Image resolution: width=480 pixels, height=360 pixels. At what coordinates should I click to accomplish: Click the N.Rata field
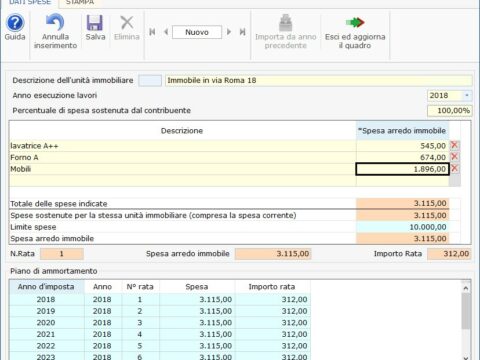point(62,254)
